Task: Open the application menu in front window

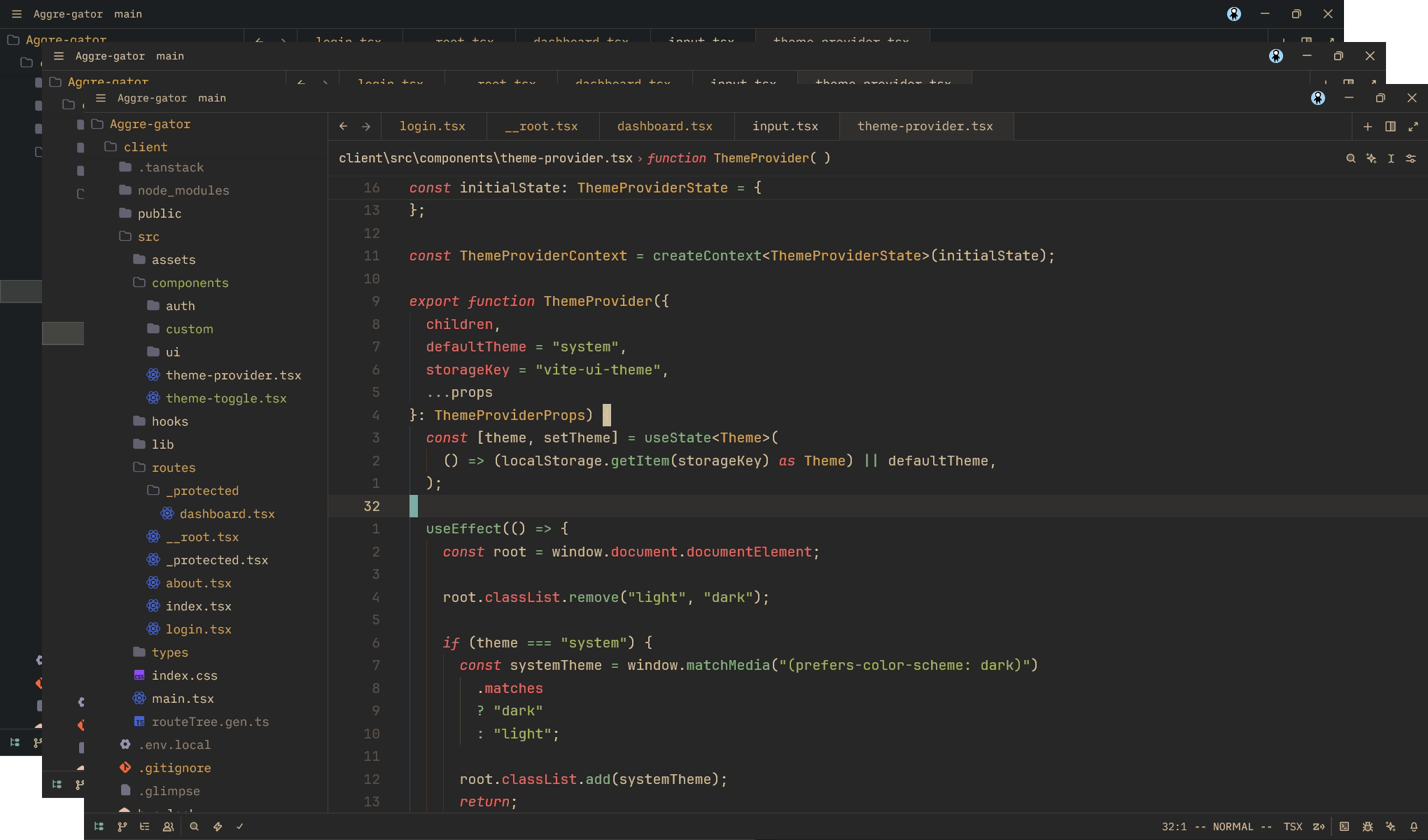Action: click(x=101, y=98)
